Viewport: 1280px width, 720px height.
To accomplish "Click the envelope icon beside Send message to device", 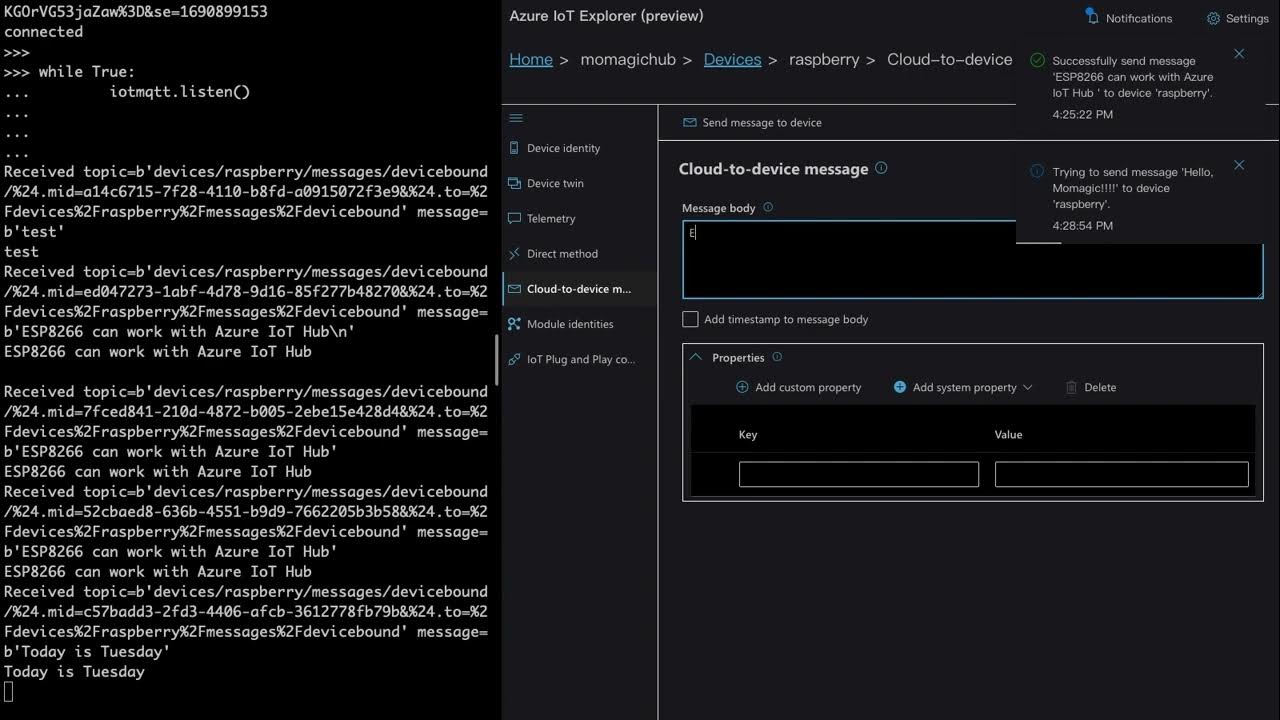I will (x=689, y=122).
